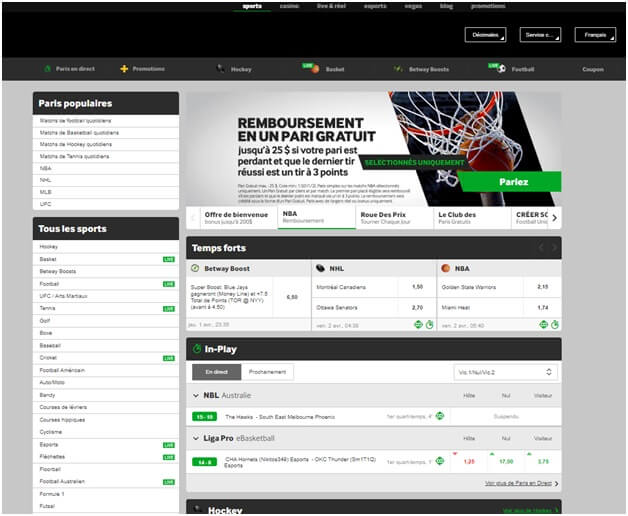Click the yellow plus Promotions icon

tap(124, 69)
